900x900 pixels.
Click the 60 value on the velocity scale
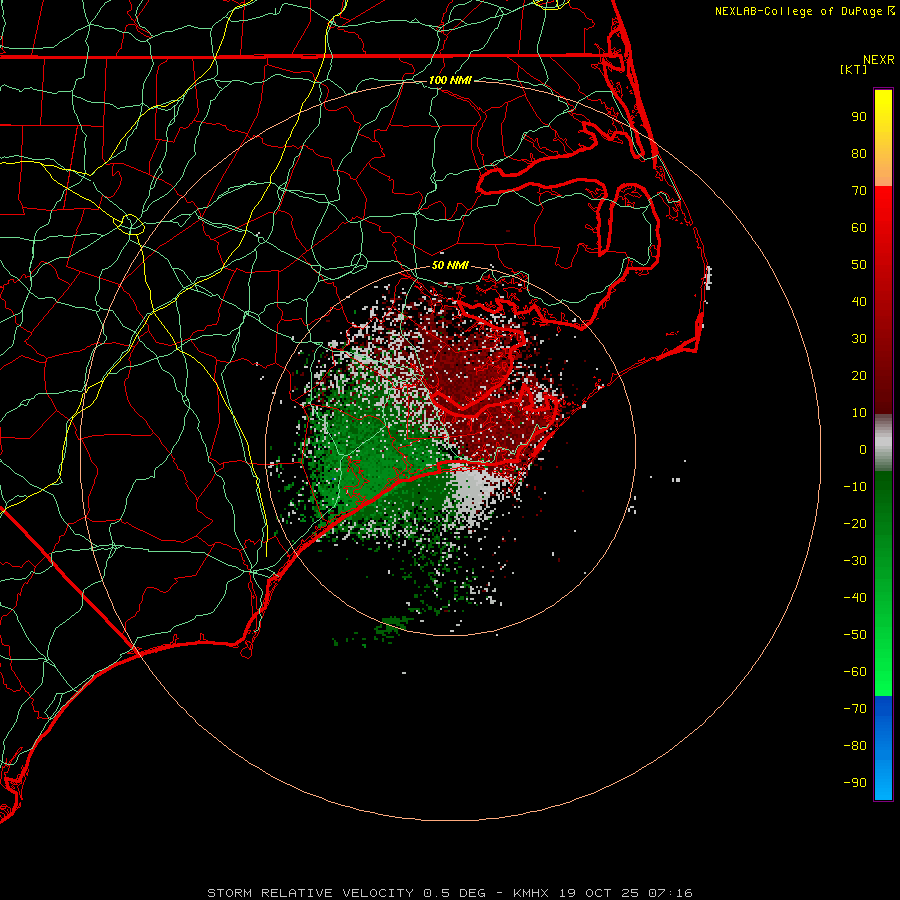[859, 228]
